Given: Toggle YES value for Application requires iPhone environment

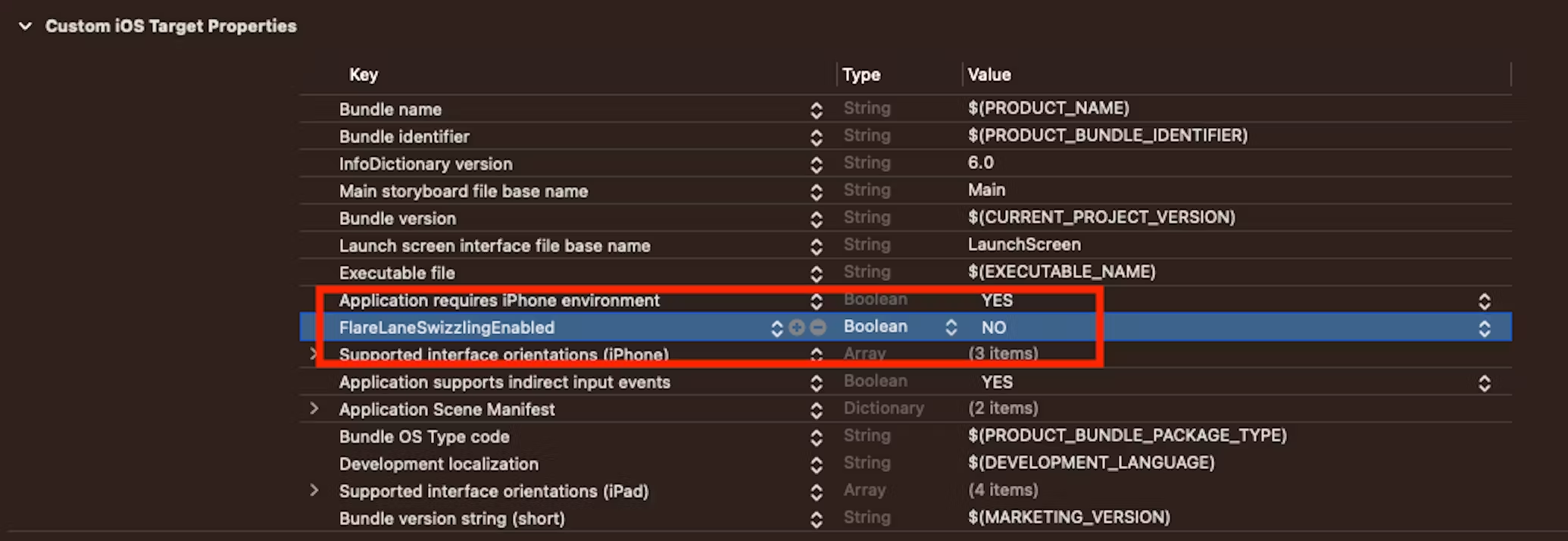Looking at the screenshot, I should (x=1484, y=301).
